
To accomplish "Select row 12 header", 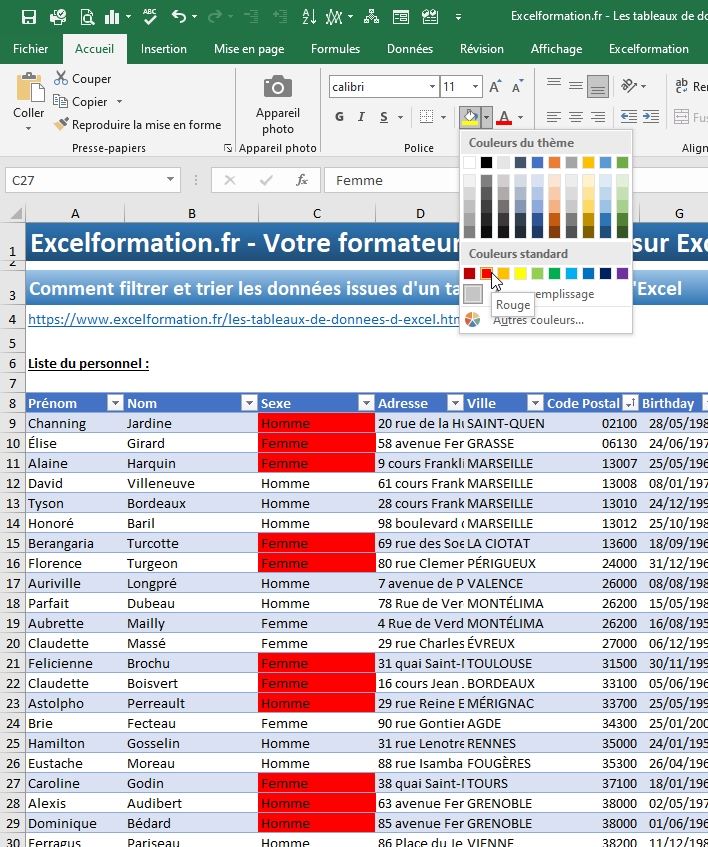I will 12,483.
